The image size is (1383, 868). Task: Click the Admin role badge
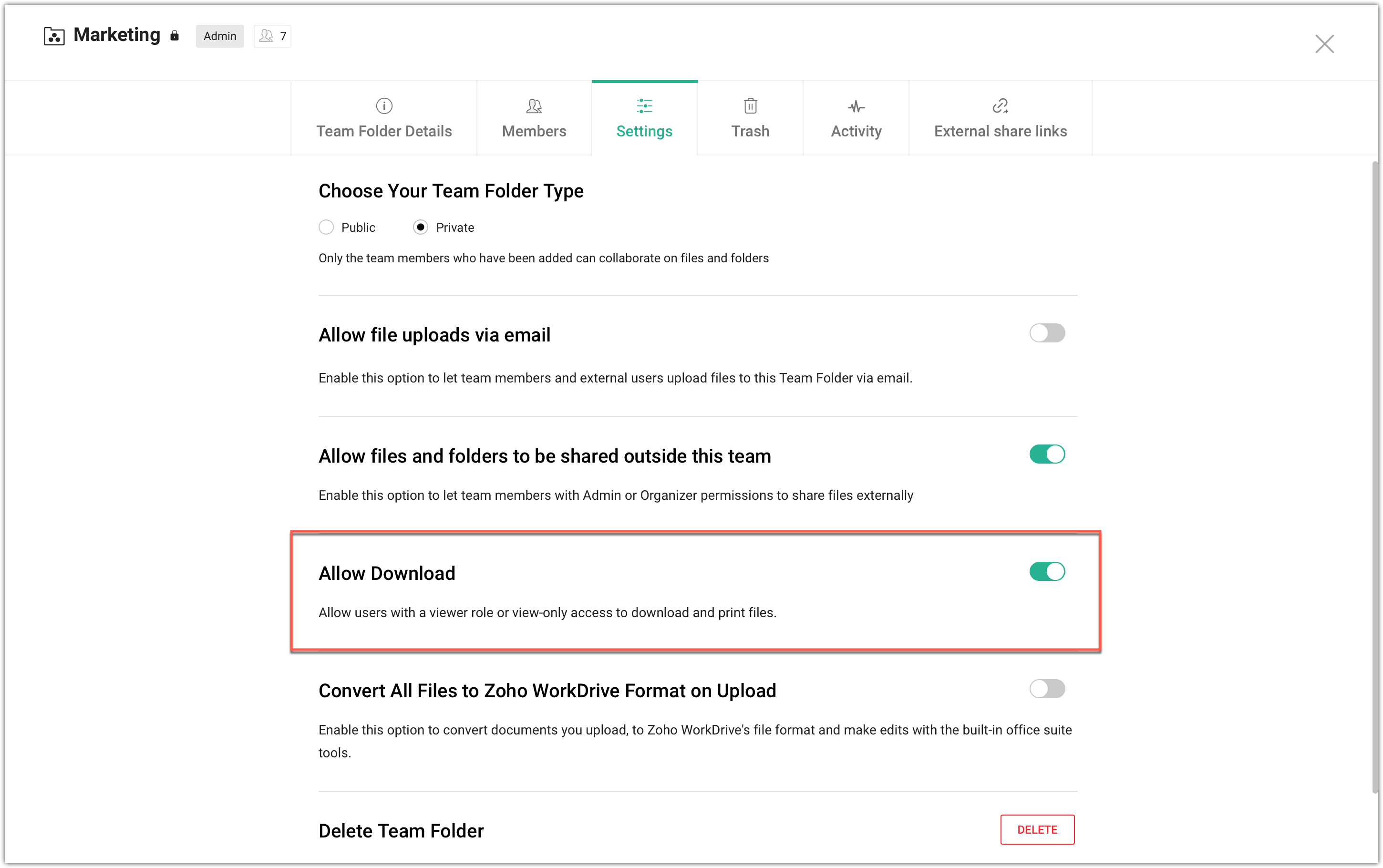pyautogui.click(x=220, y=36)
